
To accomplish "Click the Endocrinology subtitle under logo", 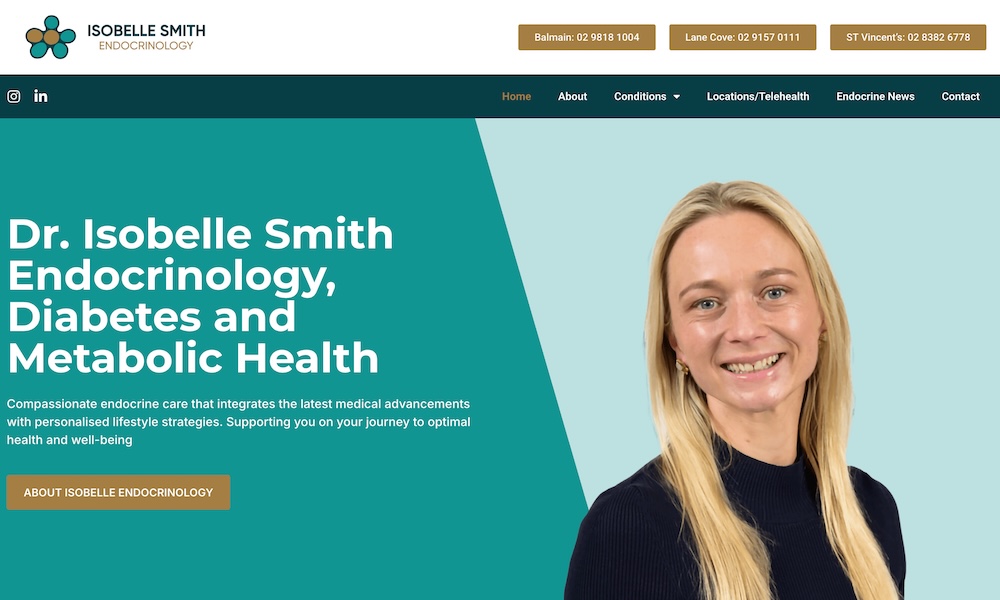I will (x=146, y=46).
